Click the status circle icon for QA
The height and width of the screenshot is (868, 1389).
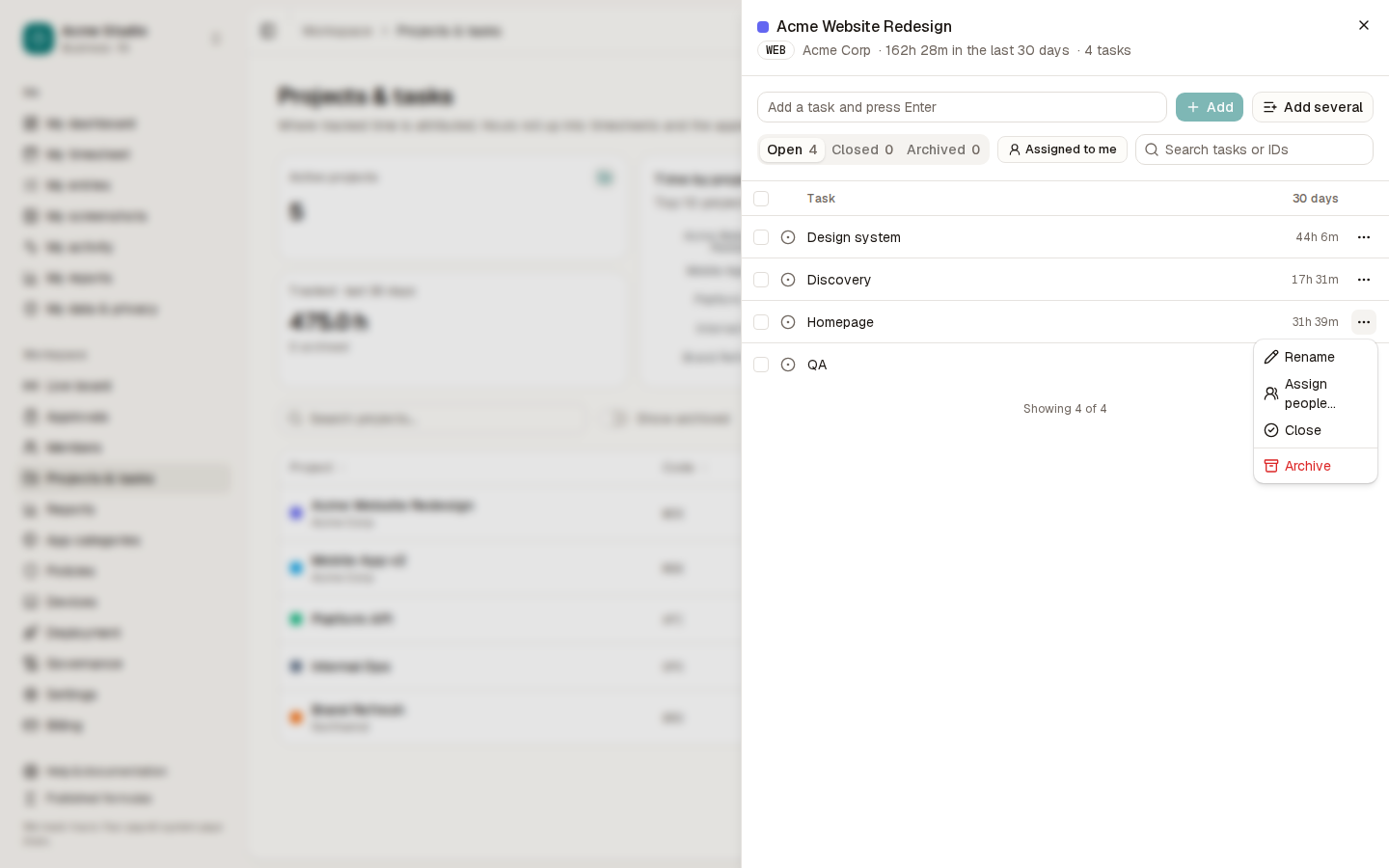pyautogui.click(x=788, y=365)
